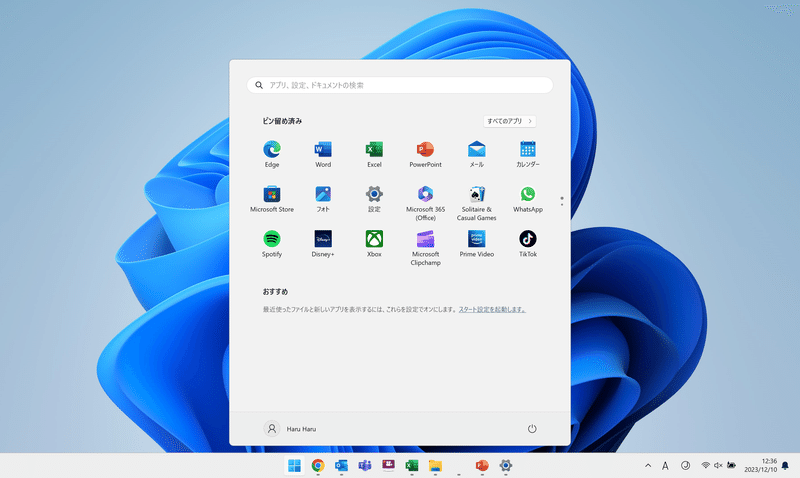Open the WhatsApp app
The width and height of the screenshot is (800, 478).
click(x=528, y=199)
